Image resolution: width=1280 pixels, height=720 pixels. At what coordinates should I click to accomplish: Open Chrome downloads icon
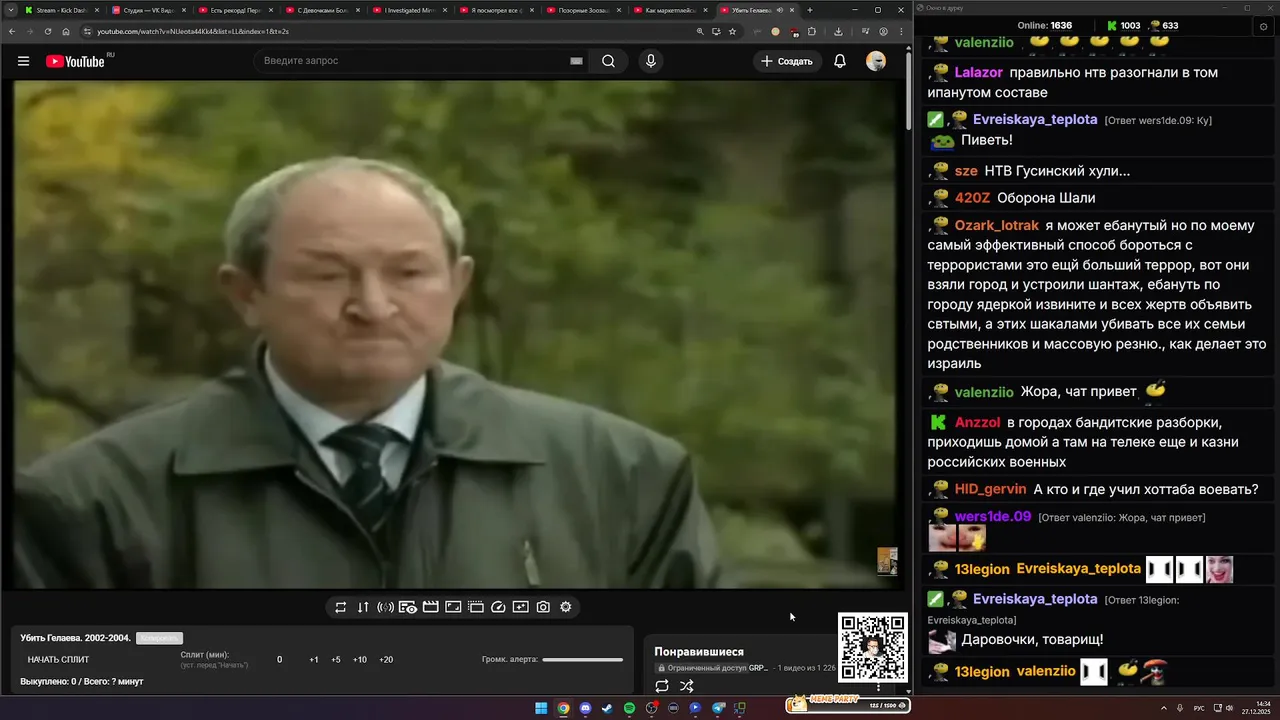pos(838,31)
